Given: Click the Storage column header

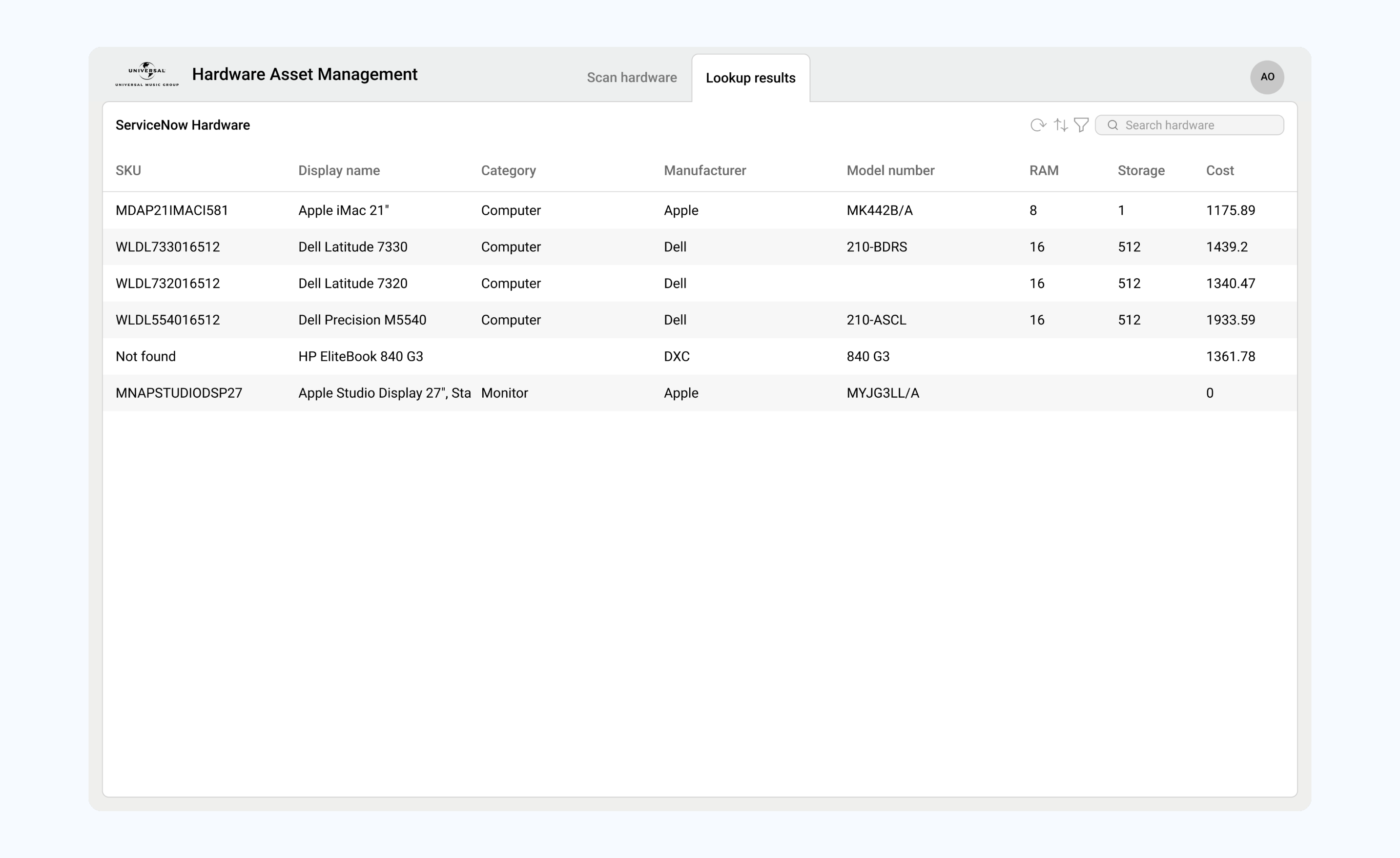Looking at the screenshot, I should [1141, 170].
